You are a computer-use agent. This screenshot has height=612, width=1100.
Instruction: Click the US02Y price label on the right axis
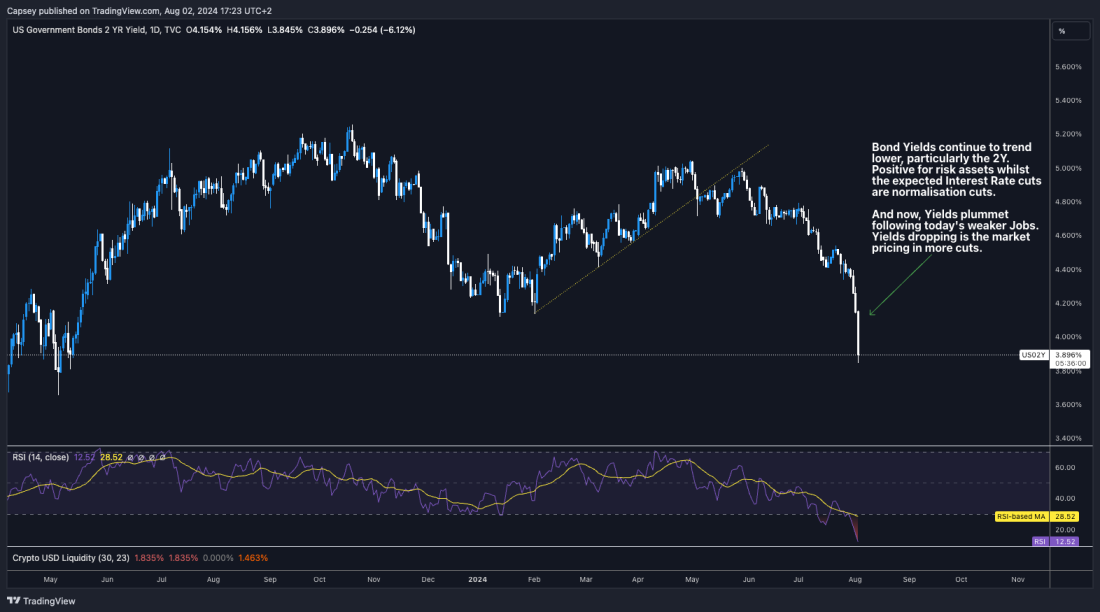click(1033, 353)
